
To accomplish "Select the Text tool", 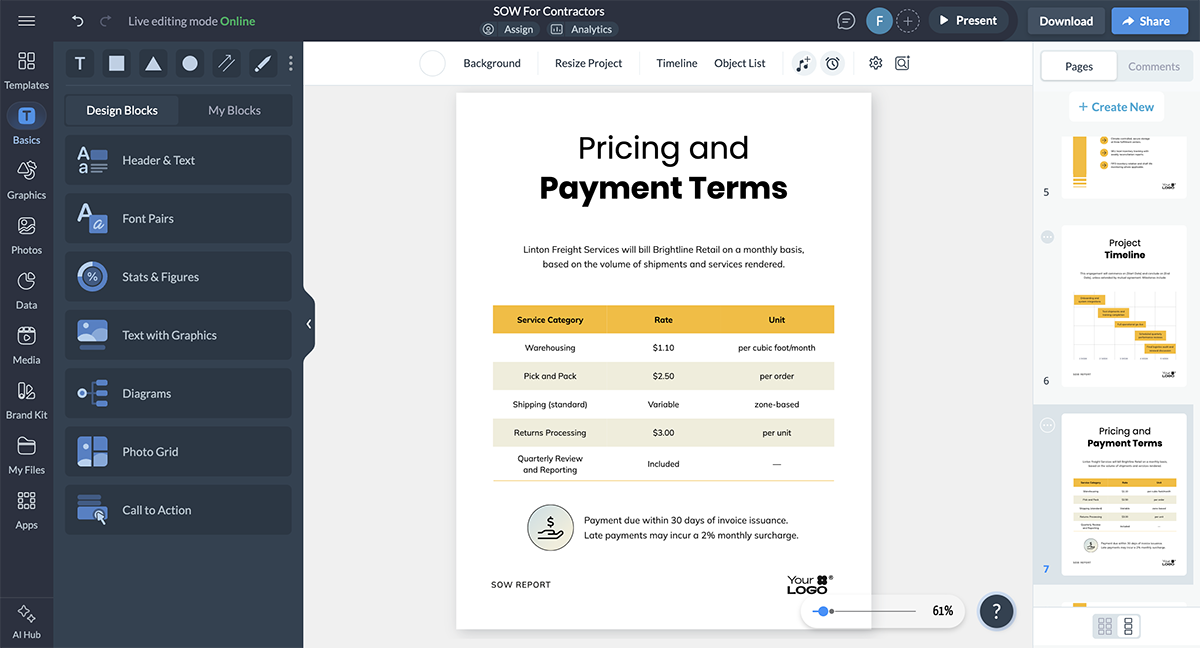I will tap(79, 62).
